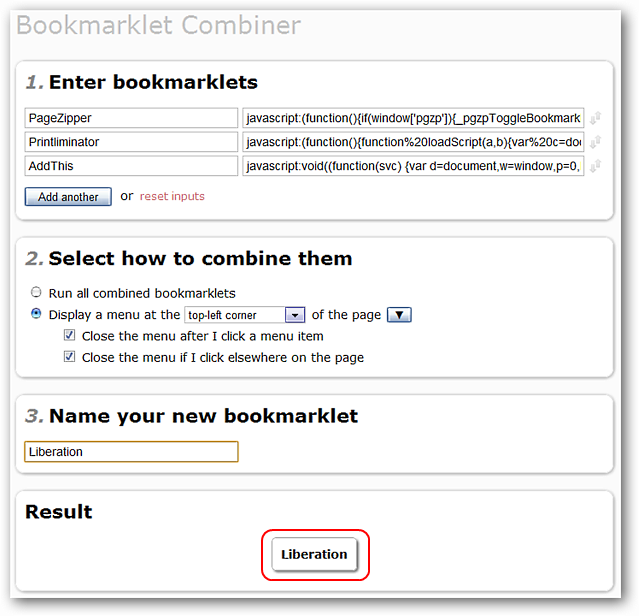Click the PageZipper javascript code field

coord(413,118)
